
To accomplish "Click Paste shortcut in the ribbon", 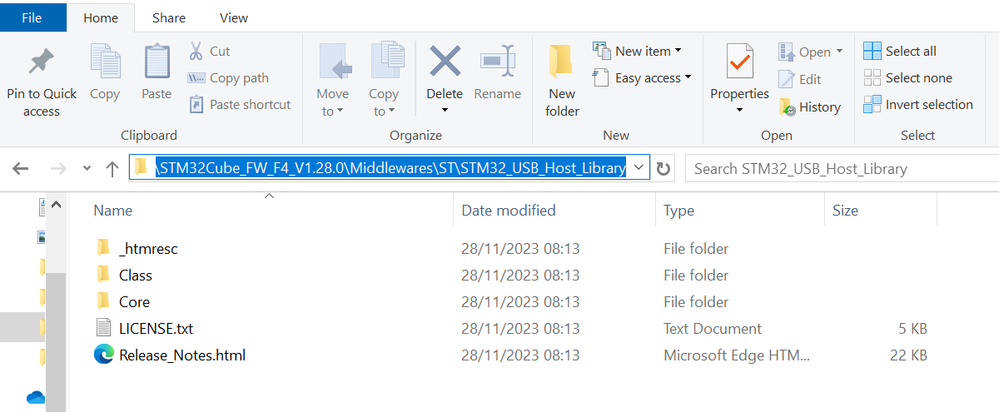I will pyautogui.click(x=240, y=104).
